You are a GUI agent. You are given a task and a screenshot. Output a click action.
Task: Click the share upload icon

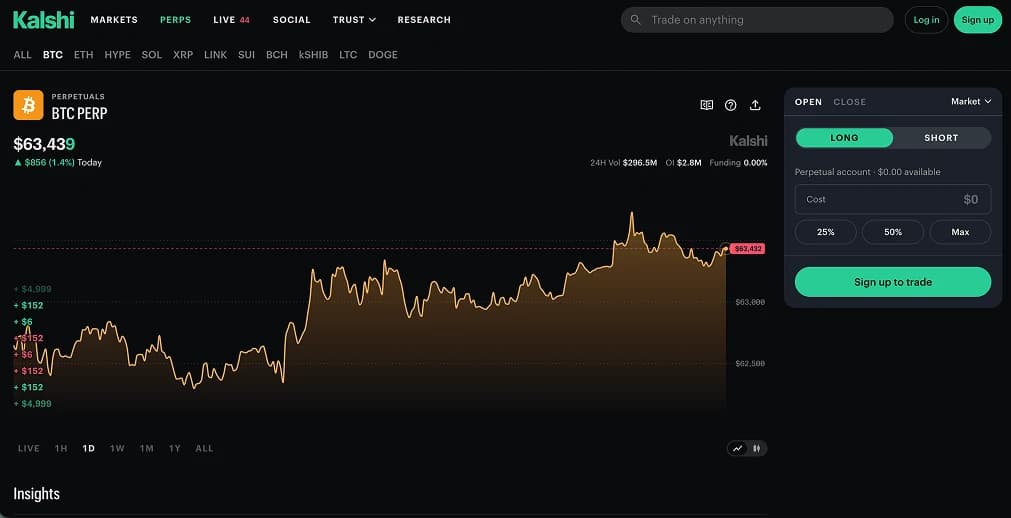click(x=755, y=105)
